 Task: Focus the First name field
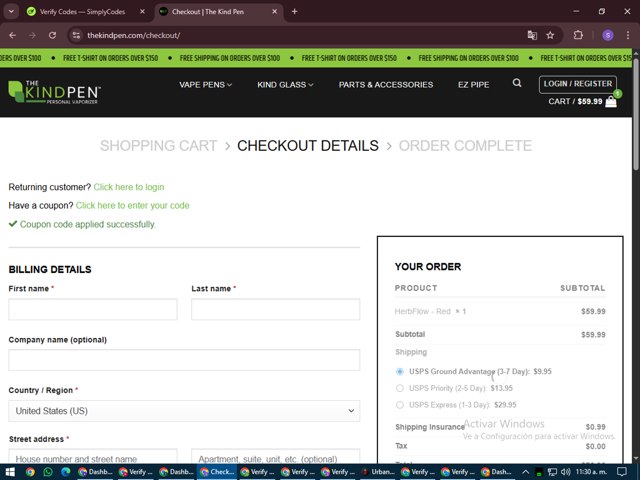pos(93,309)
